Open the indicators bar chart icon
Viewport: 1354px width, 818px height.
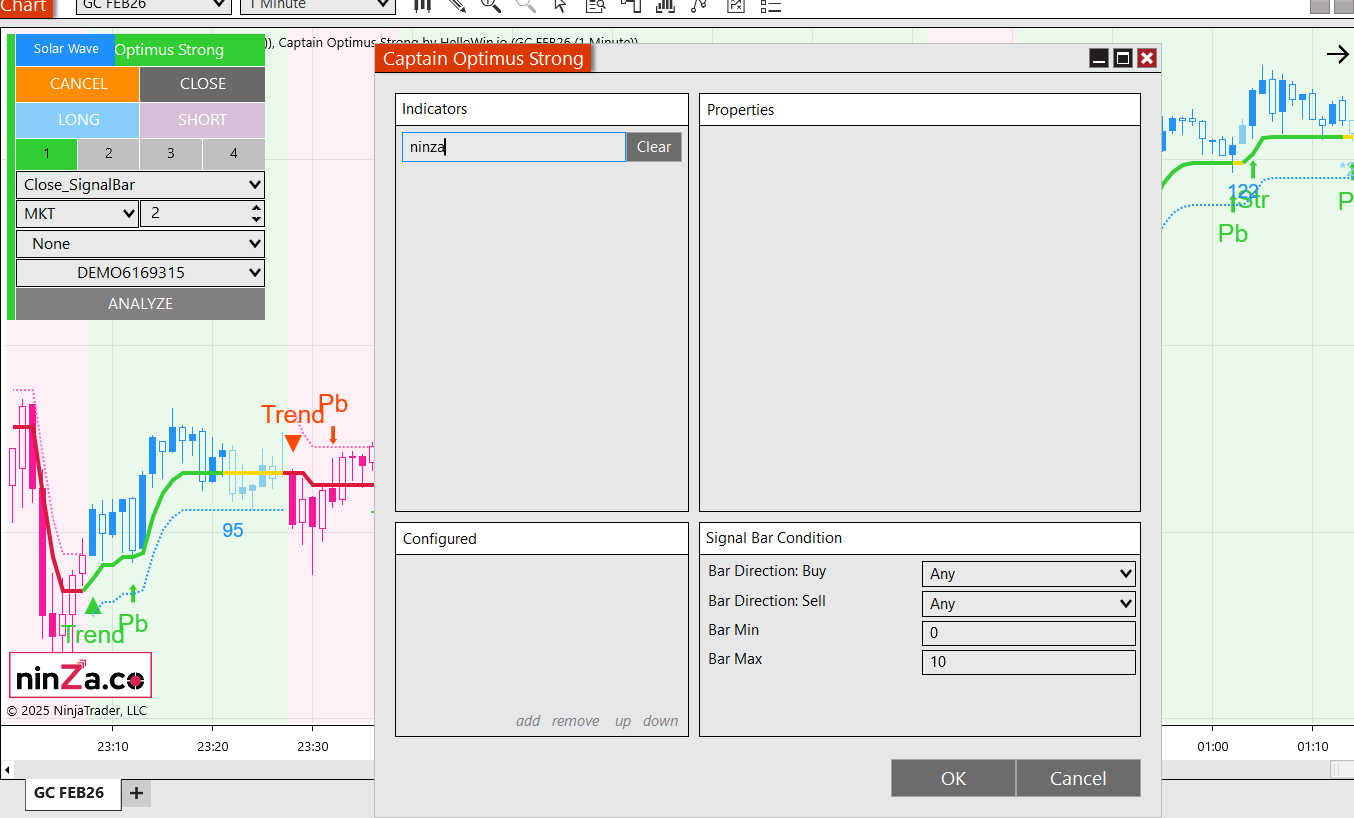tap(665, 6)
